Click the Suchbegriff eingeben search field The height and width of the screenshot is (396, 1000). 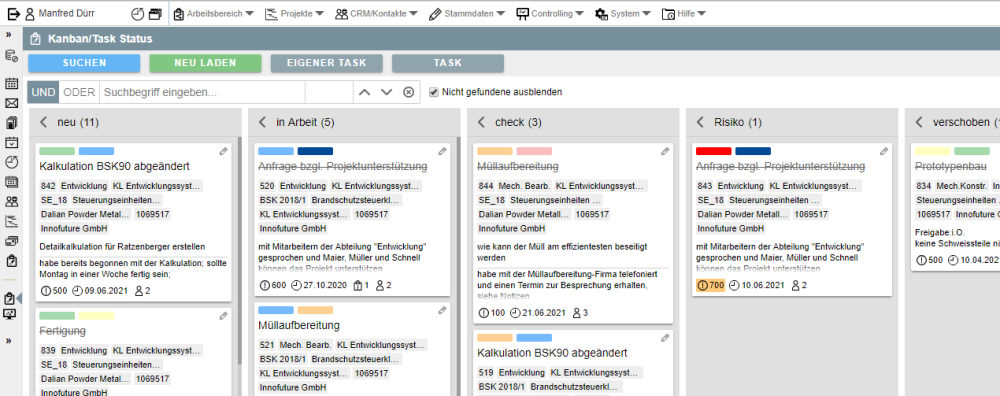pyautogui.click(x=202, y=92)
